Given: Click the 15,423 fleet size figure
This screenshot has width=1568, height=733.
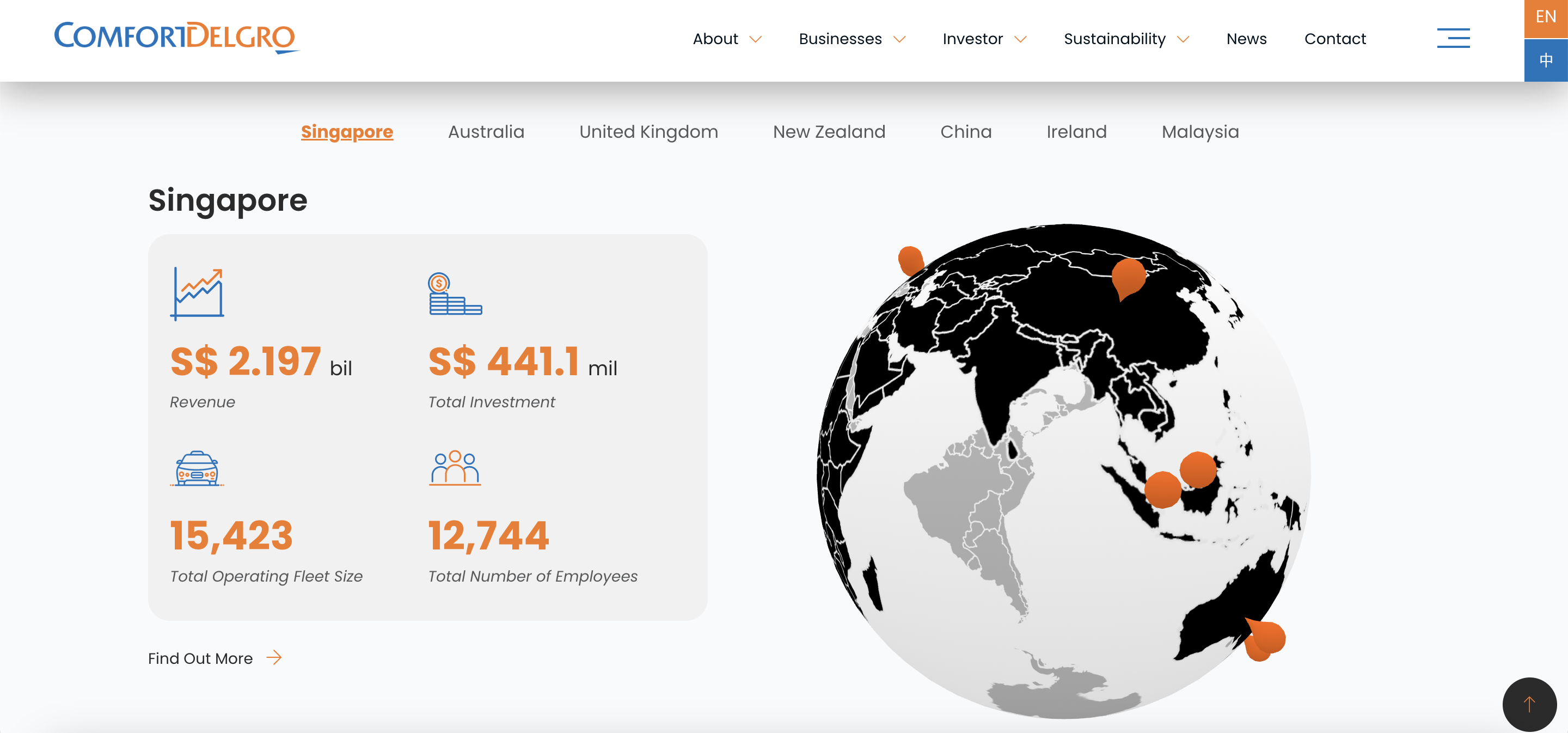Looking at the screenshot, I should [x=231, y=536].
